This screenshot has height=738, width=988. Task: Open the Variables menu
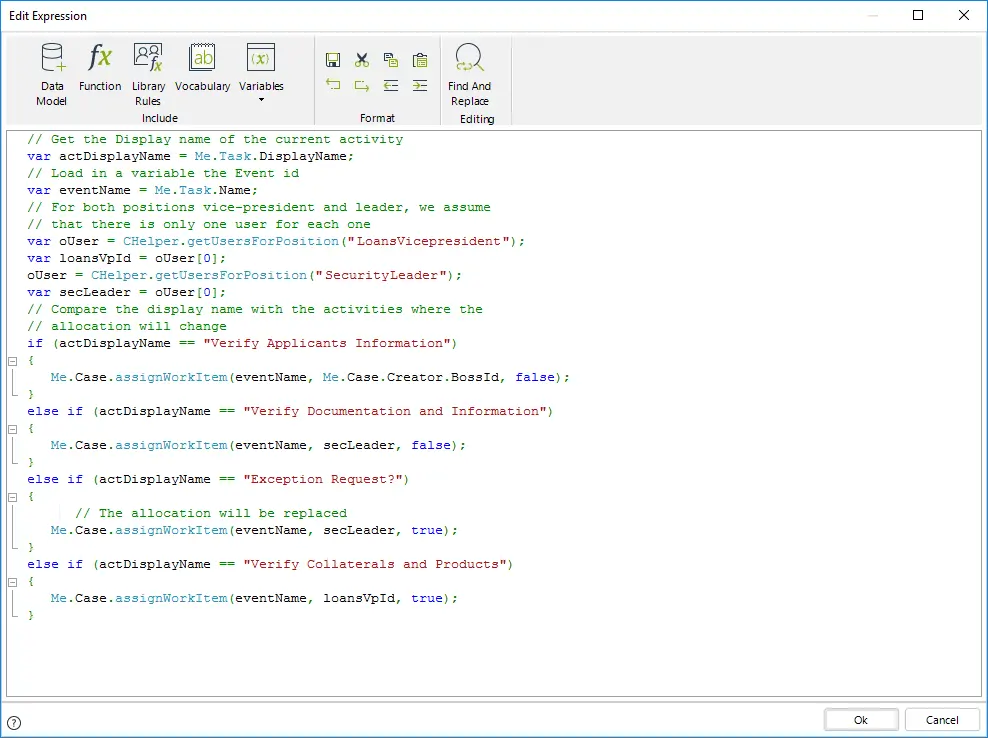[261, 72]
